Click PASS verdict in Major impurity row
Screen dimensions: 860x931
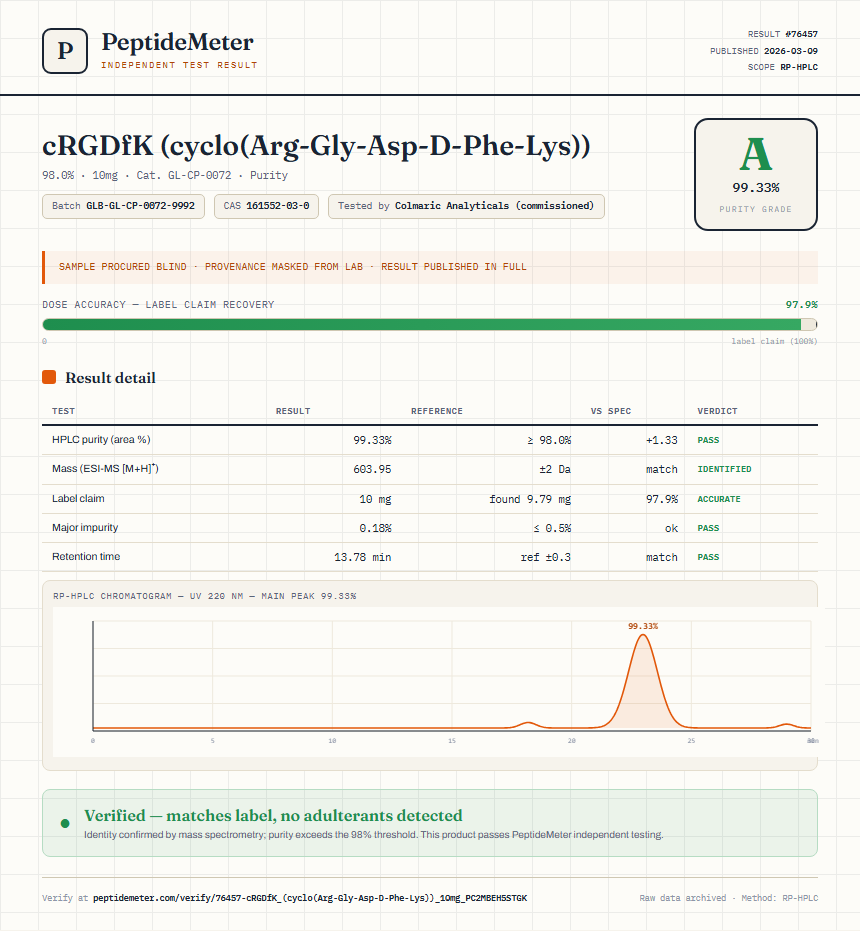(708, 528)
